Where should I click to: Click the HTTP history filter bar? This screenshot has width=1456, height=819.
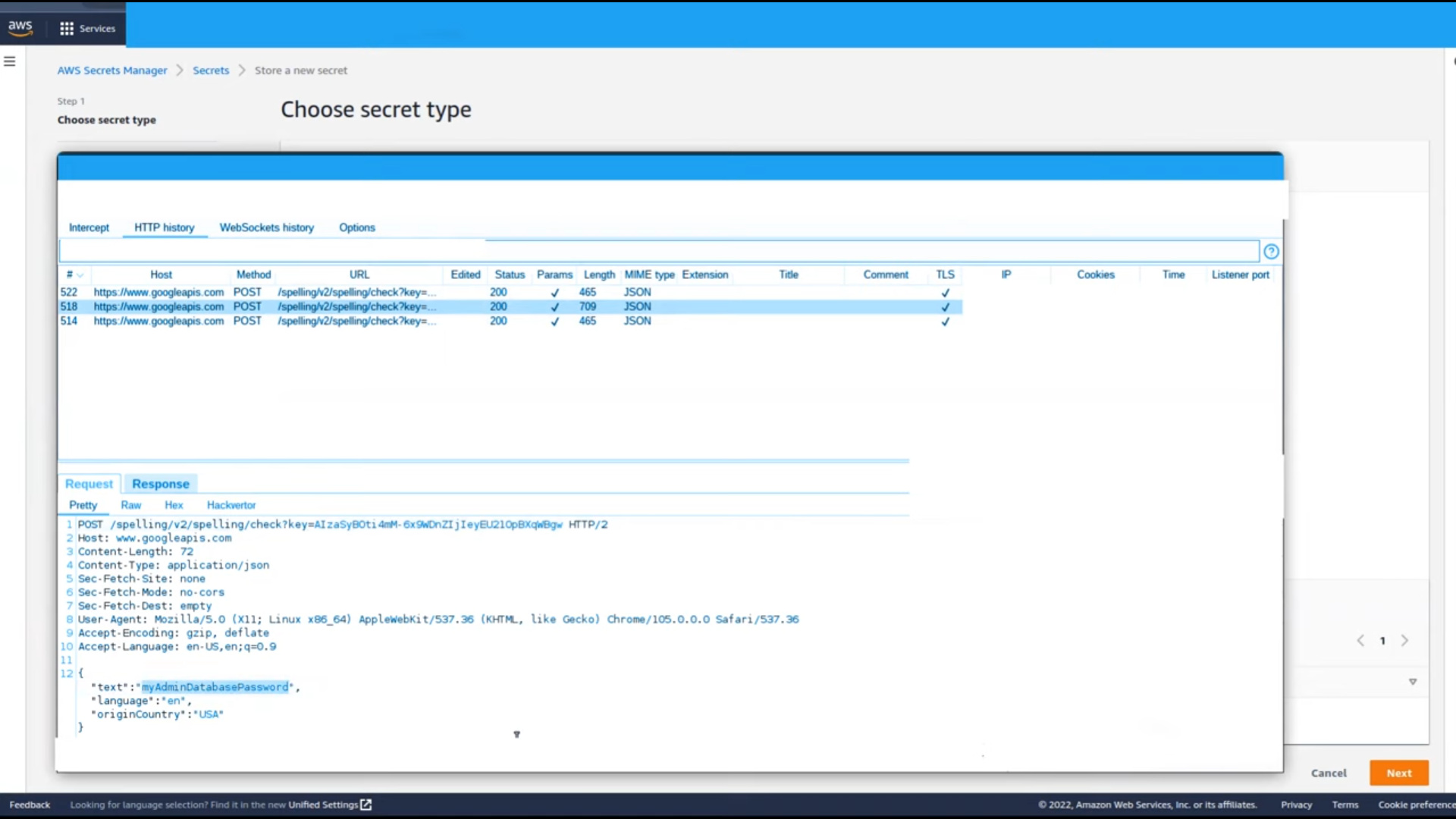click(x=659, y=252)
